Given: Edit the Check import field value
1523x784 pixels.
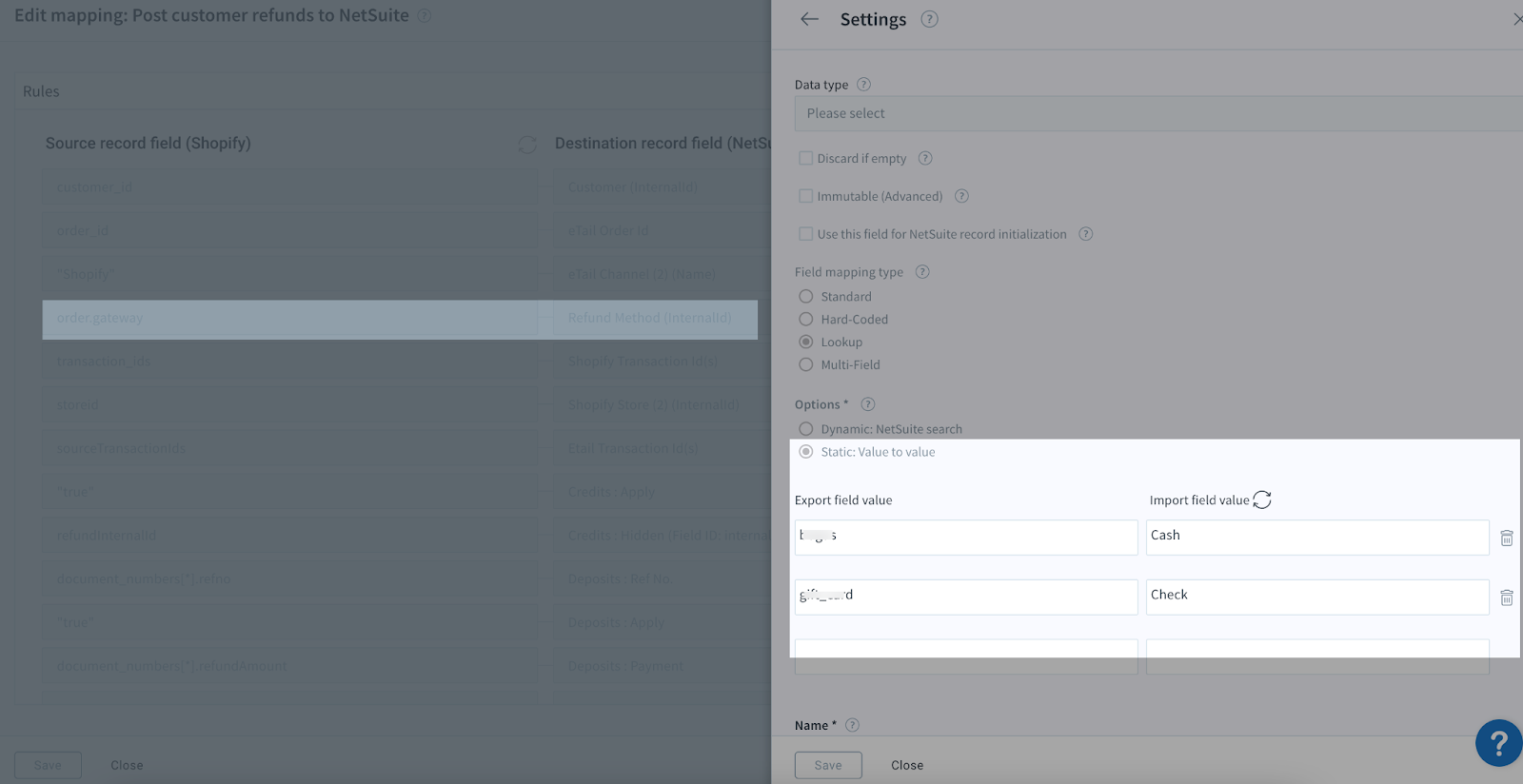Looking at the screenshot, I should 1317,598.
